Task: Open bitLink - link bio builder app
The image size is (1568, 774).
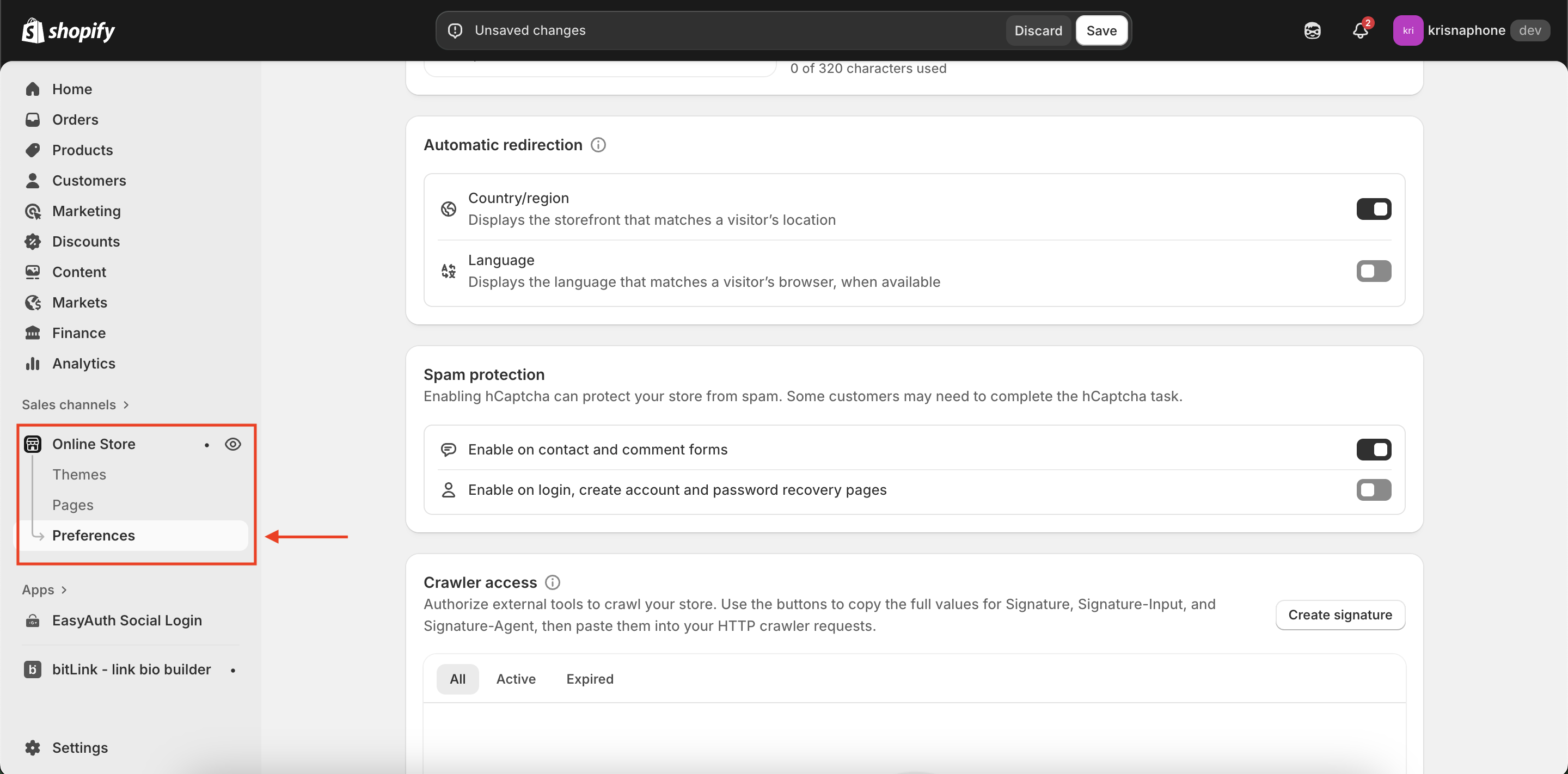Action: coord(131,669)
